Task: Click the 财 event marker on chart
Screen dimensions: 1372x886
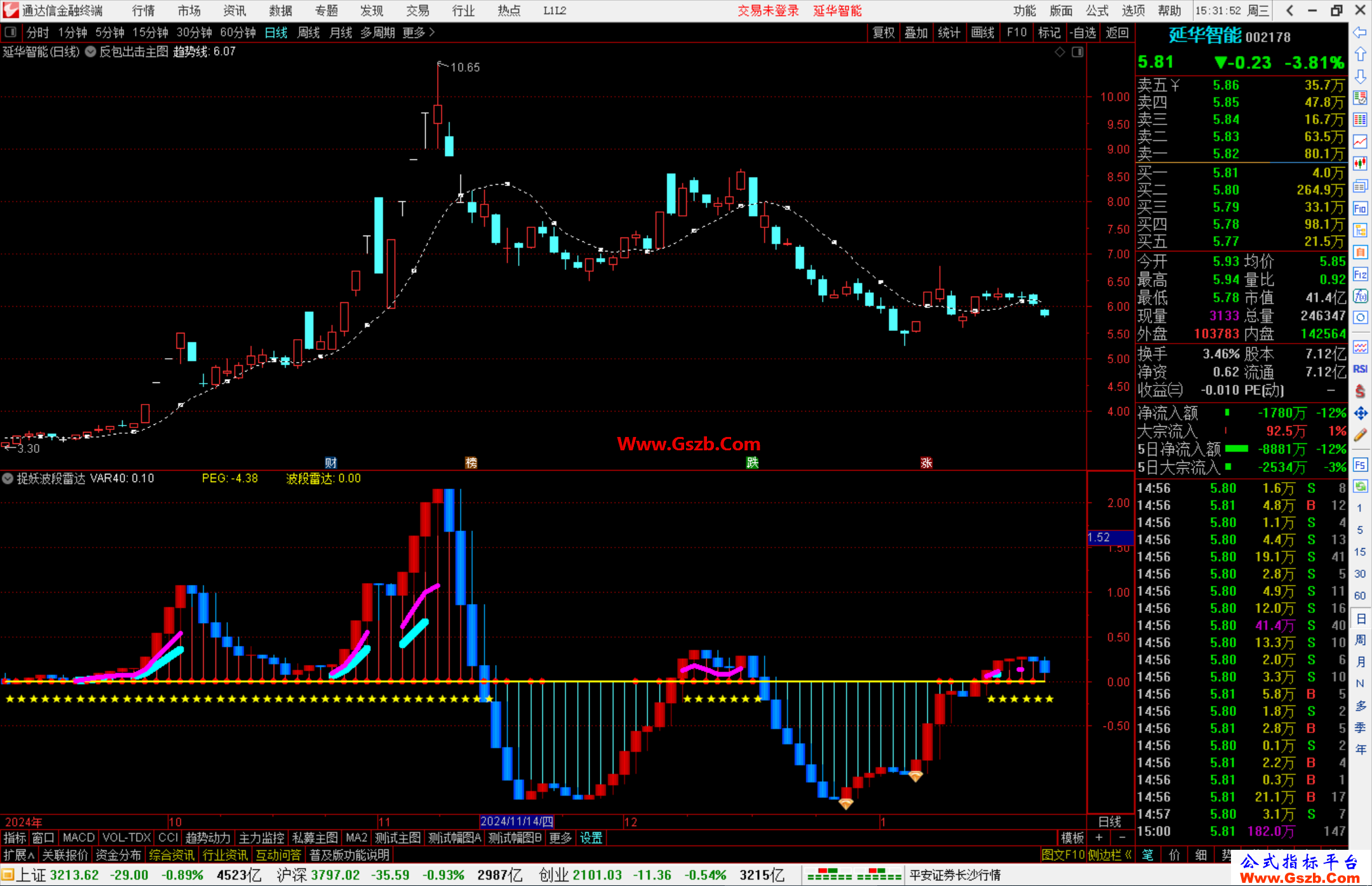Action: point(331,462)
